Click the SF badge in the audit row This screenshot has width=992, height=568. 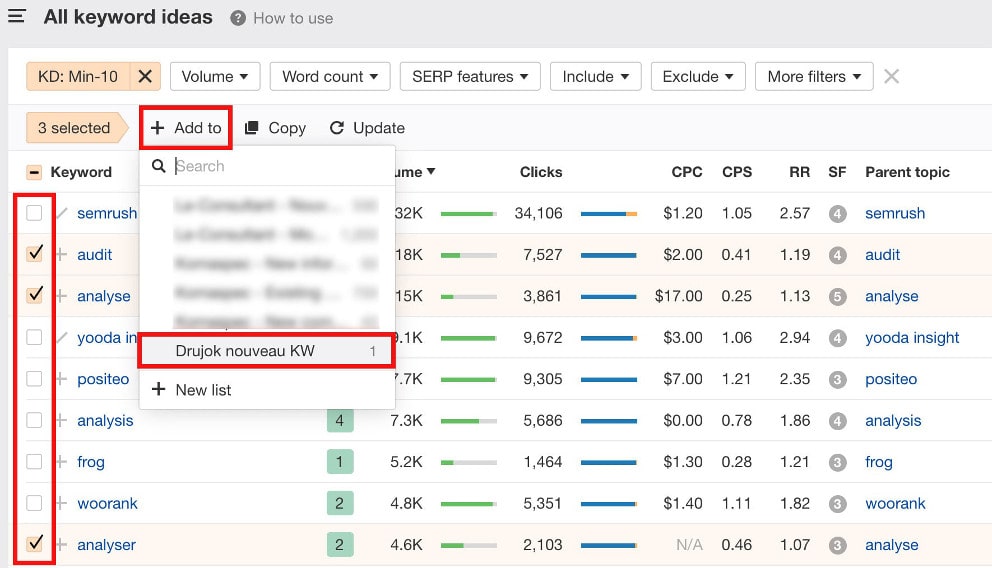(x=837, y=256)
